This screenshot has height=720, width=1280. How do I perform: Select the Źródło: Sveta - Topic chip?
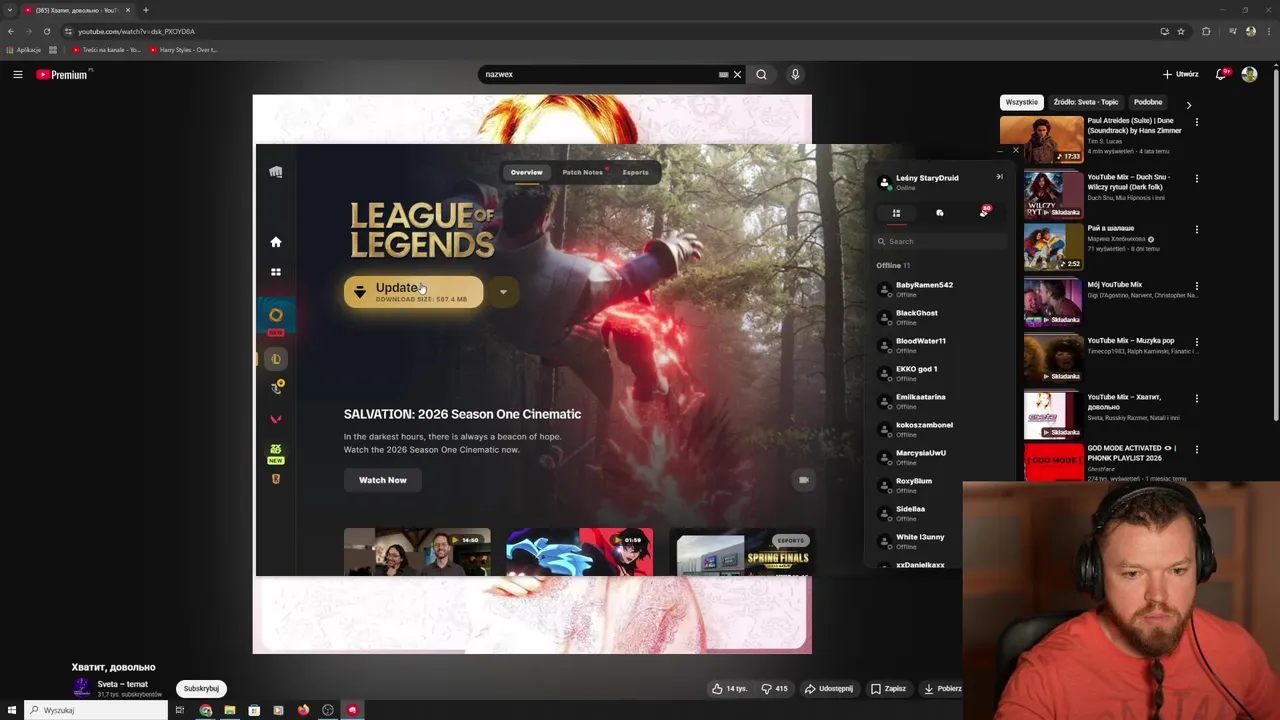pos(1086,102)
